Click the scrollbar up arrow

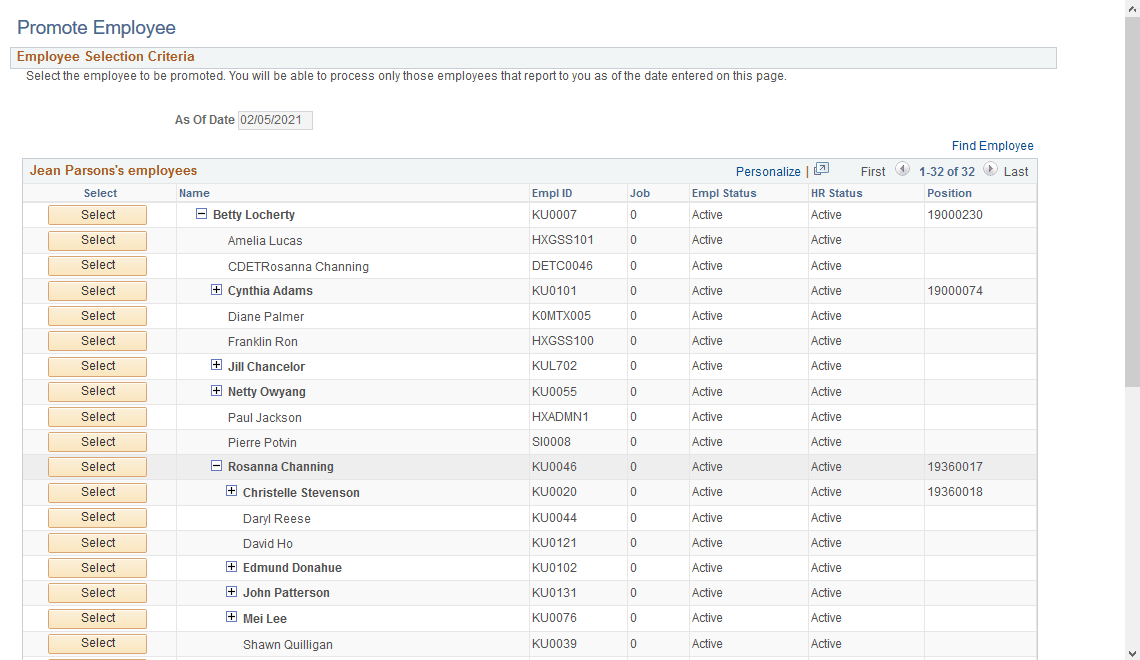[1133, 7]
